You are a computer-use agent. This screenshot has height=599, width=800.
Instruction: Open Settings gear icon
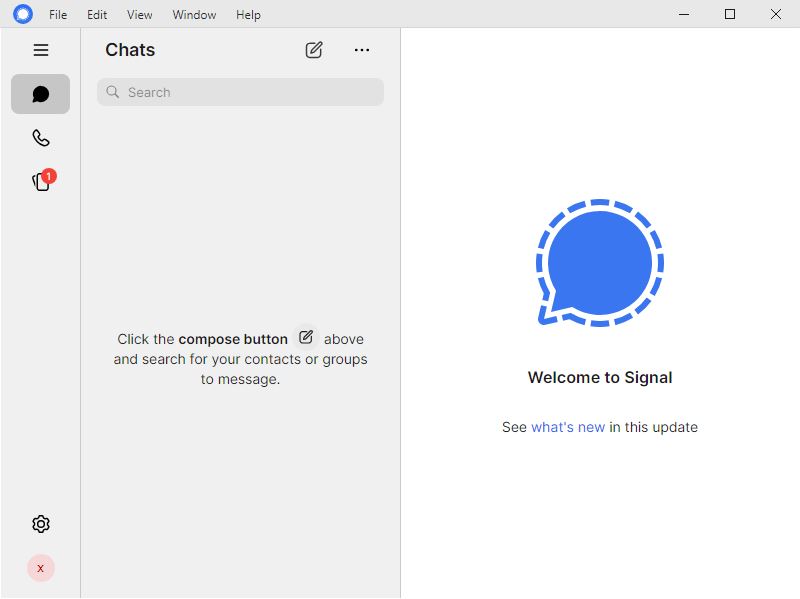click(x=41, y=524)
